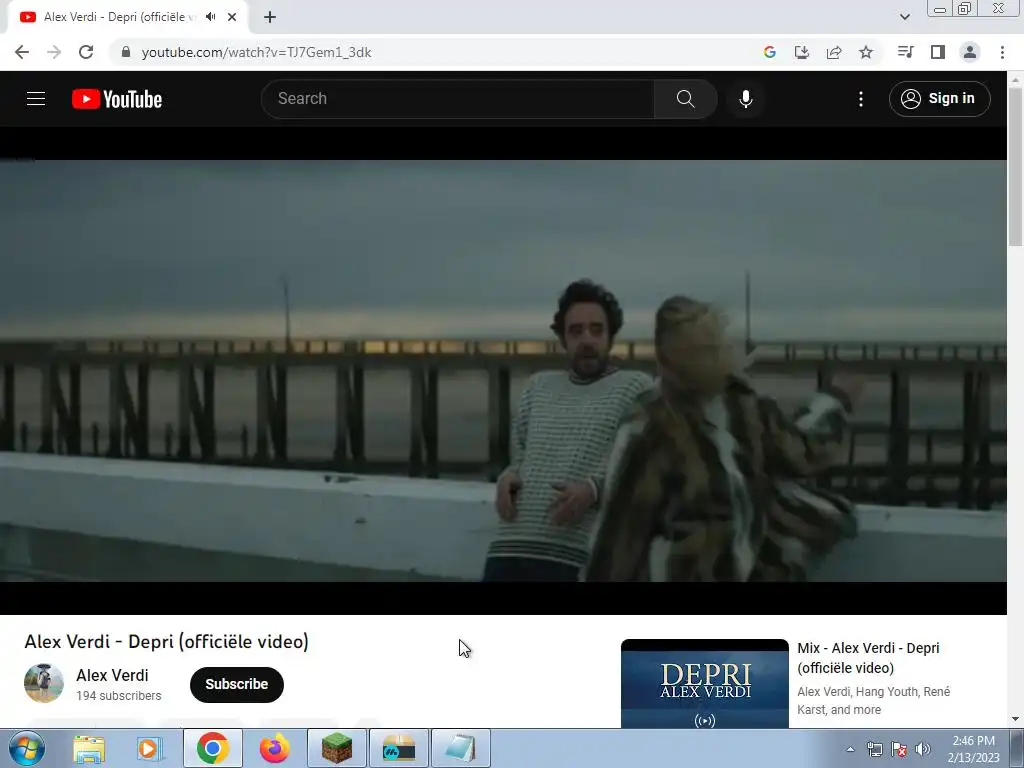This screenshot has height=768, width=1024.
Task: Bookmark this tab with star icon
Action: [866, 52]
